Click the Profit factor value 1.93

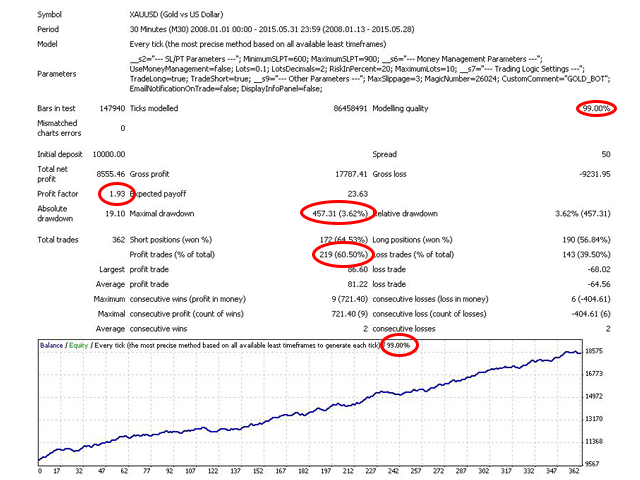click(x=117, y=194)
